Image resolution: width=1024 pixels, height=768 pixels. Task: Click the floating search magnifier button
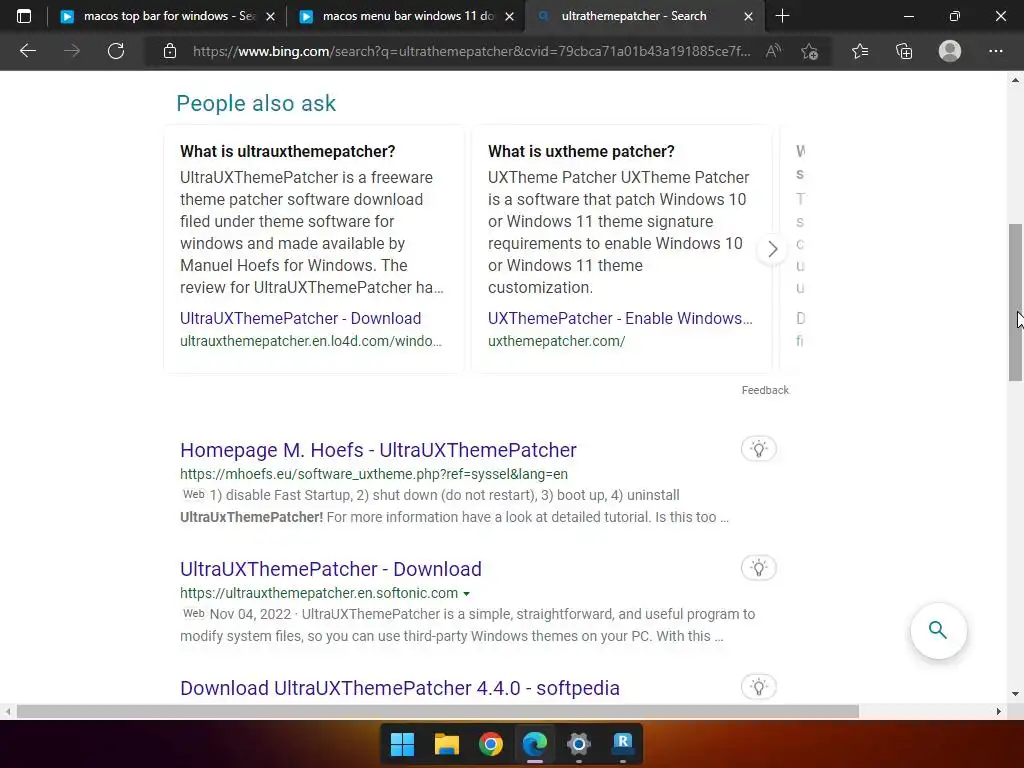coord(938,630)
